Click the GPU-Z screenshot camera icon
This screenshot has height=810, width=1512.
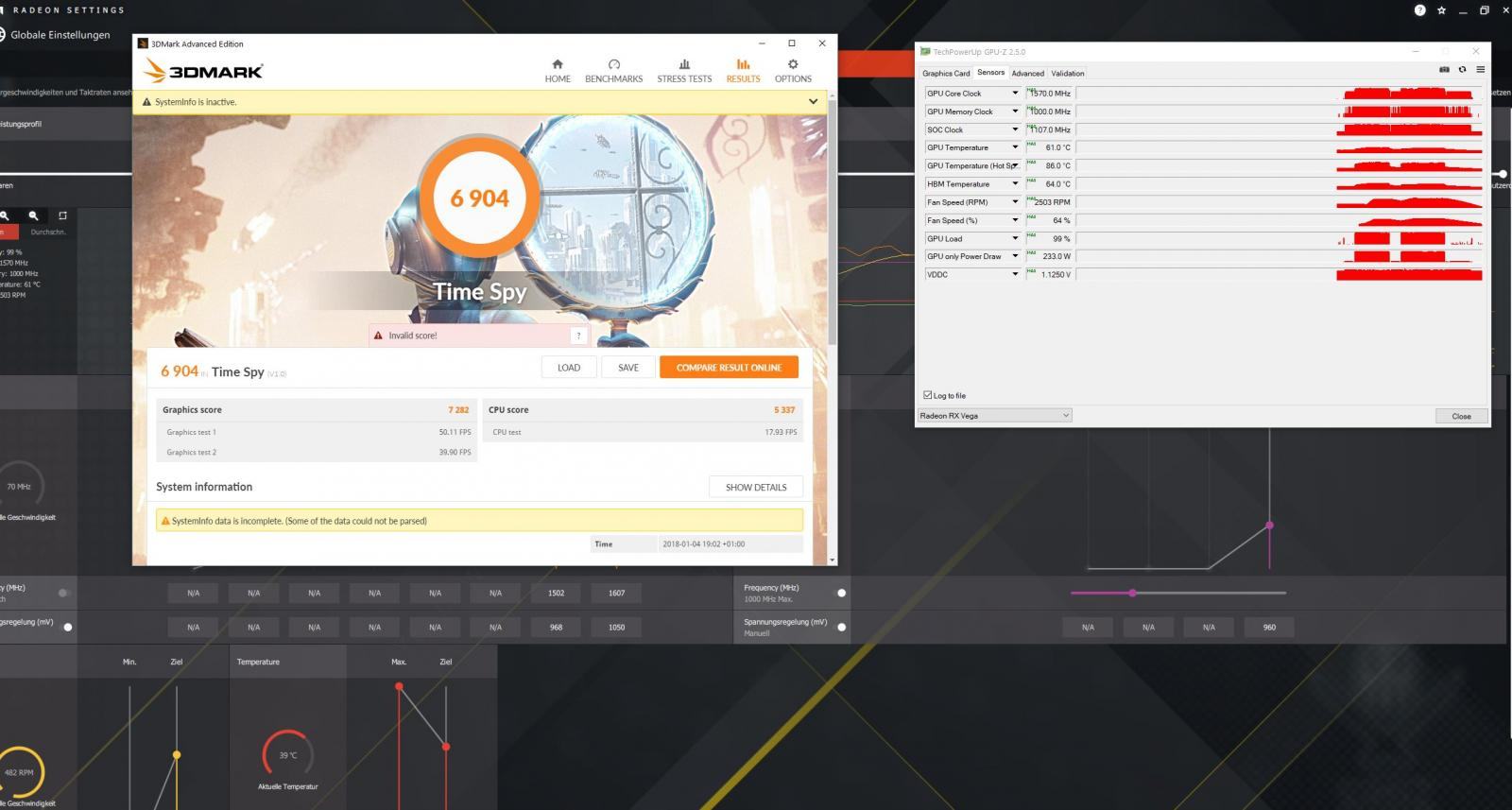click(x=1444, y=70)
